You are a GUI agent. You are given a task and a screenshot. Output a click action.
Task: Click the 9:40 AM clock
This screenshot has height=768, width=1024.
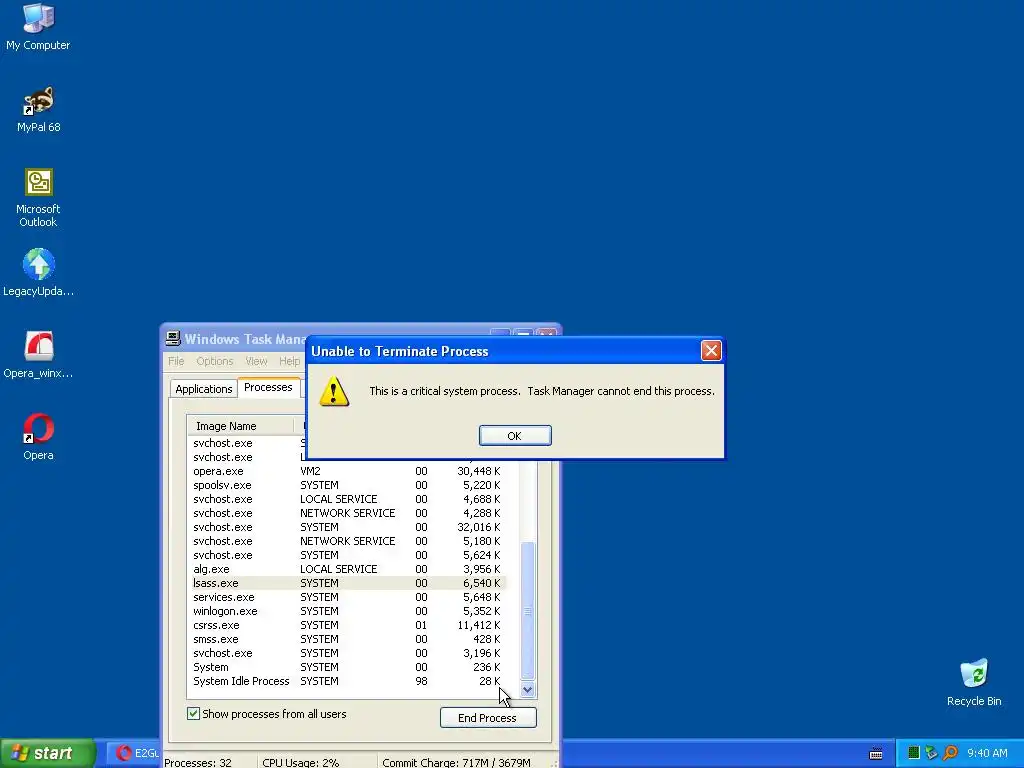[x=987, y=753]
